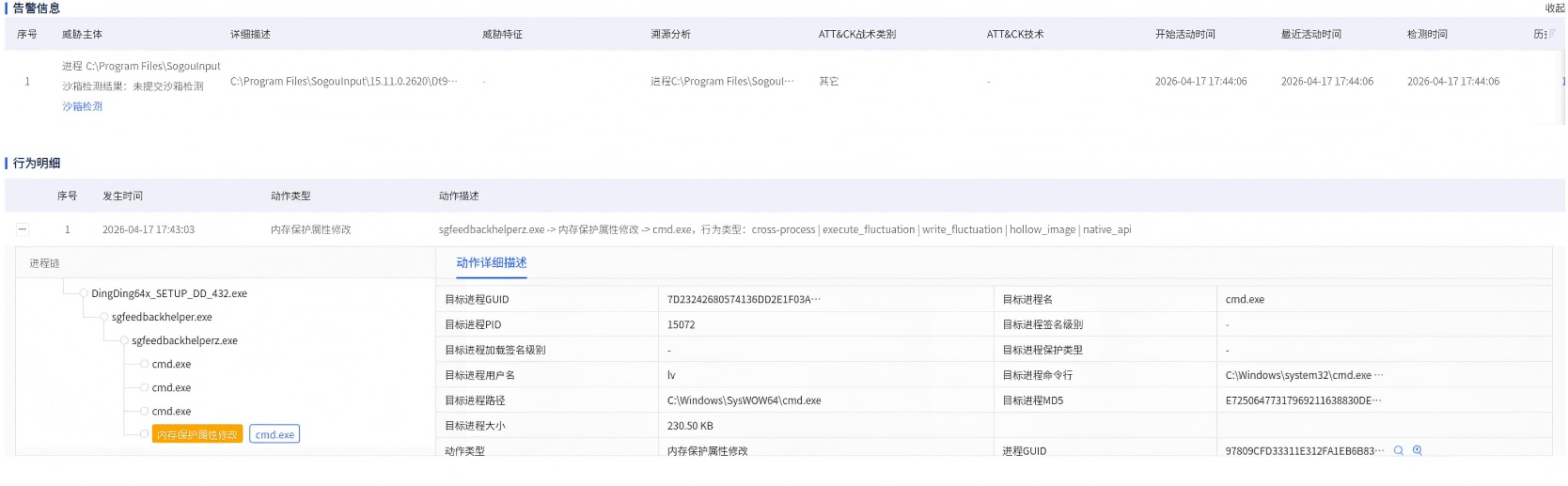Click the 发生时间 column header

click(x=122, y=196)
